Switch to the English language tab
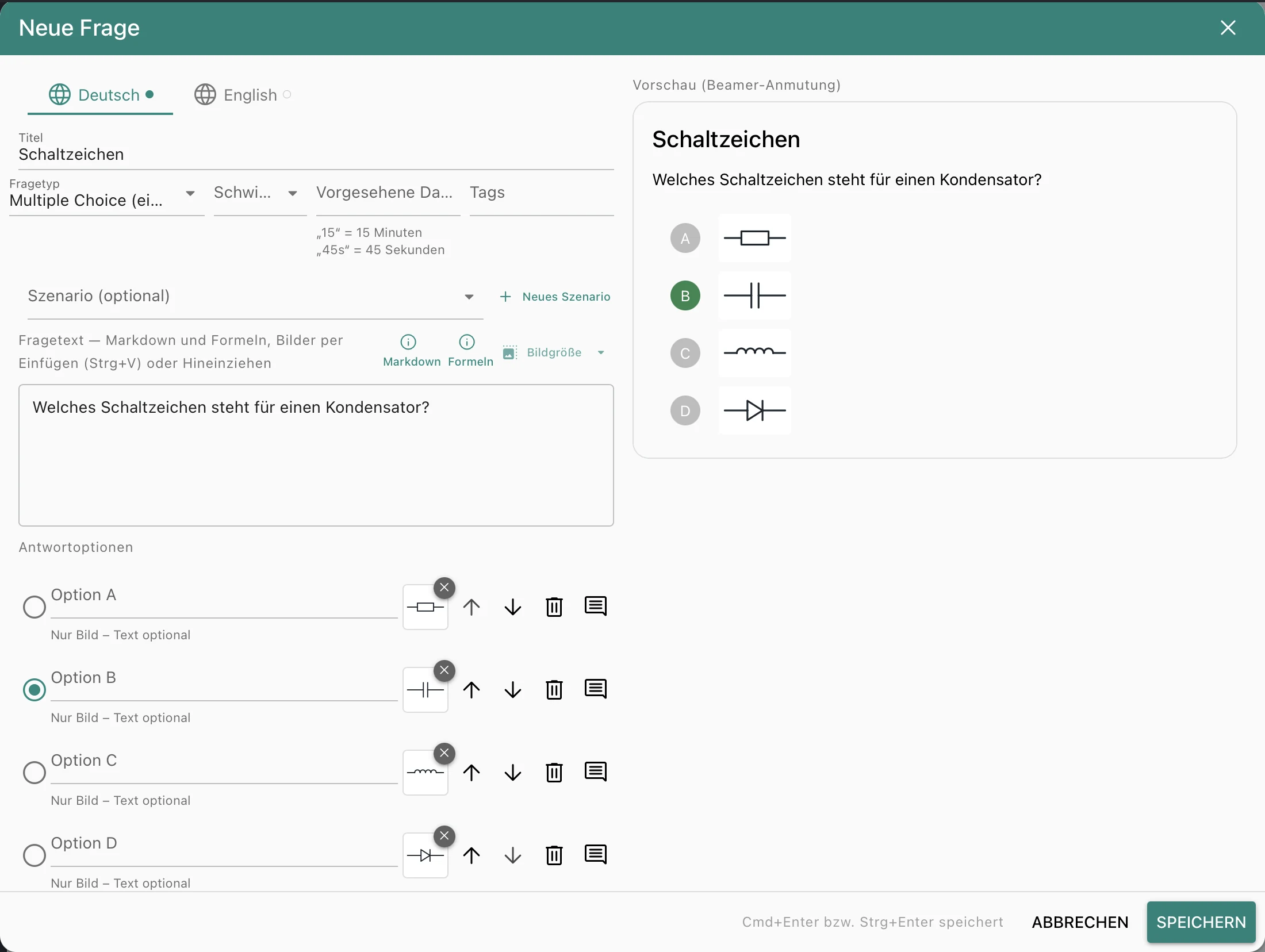The width and height of the screenshot is (1265, 952). pos(243,95)
